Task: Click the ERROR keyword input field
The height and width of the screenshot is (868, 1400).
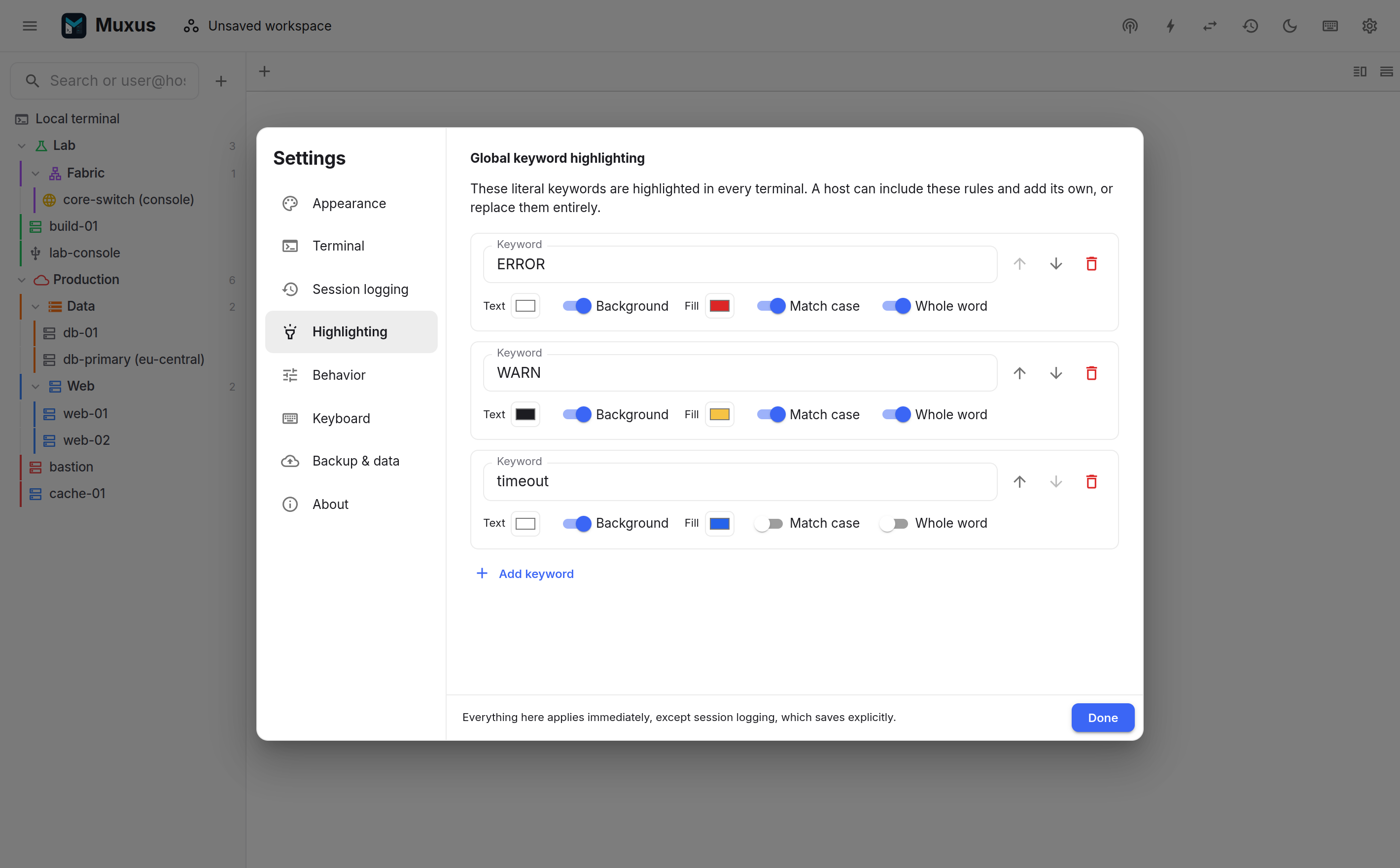Action: point(739,264)
